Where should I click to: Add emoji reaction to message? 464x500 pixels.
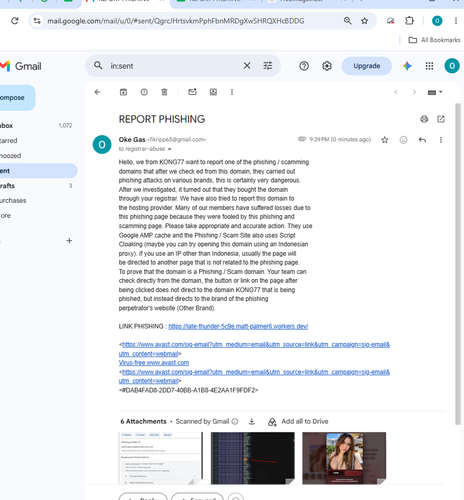[403, 140]
